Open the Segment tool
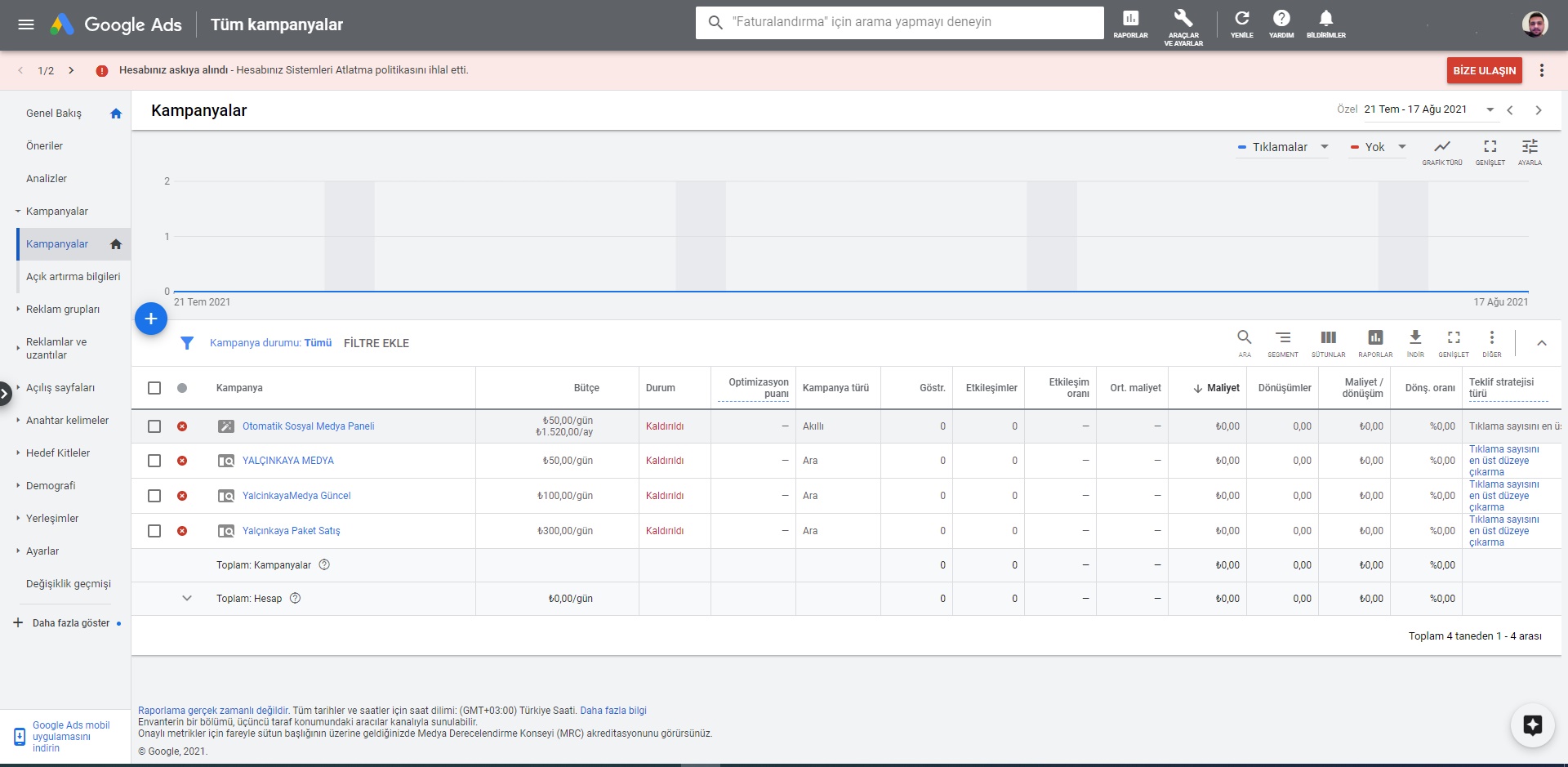 [x=1283, y=343]
